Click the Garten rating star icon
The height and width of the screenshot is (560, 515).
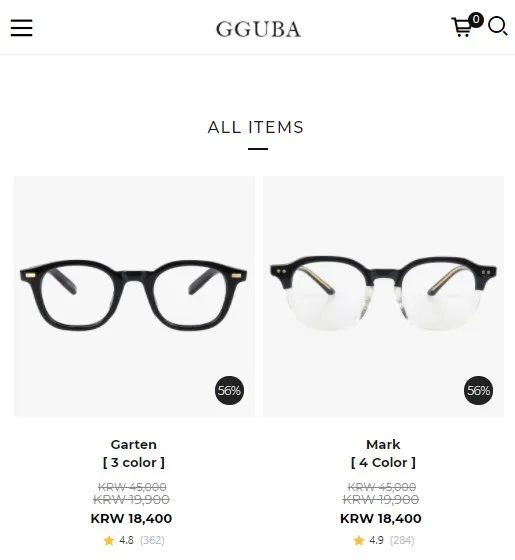[109, 540]
